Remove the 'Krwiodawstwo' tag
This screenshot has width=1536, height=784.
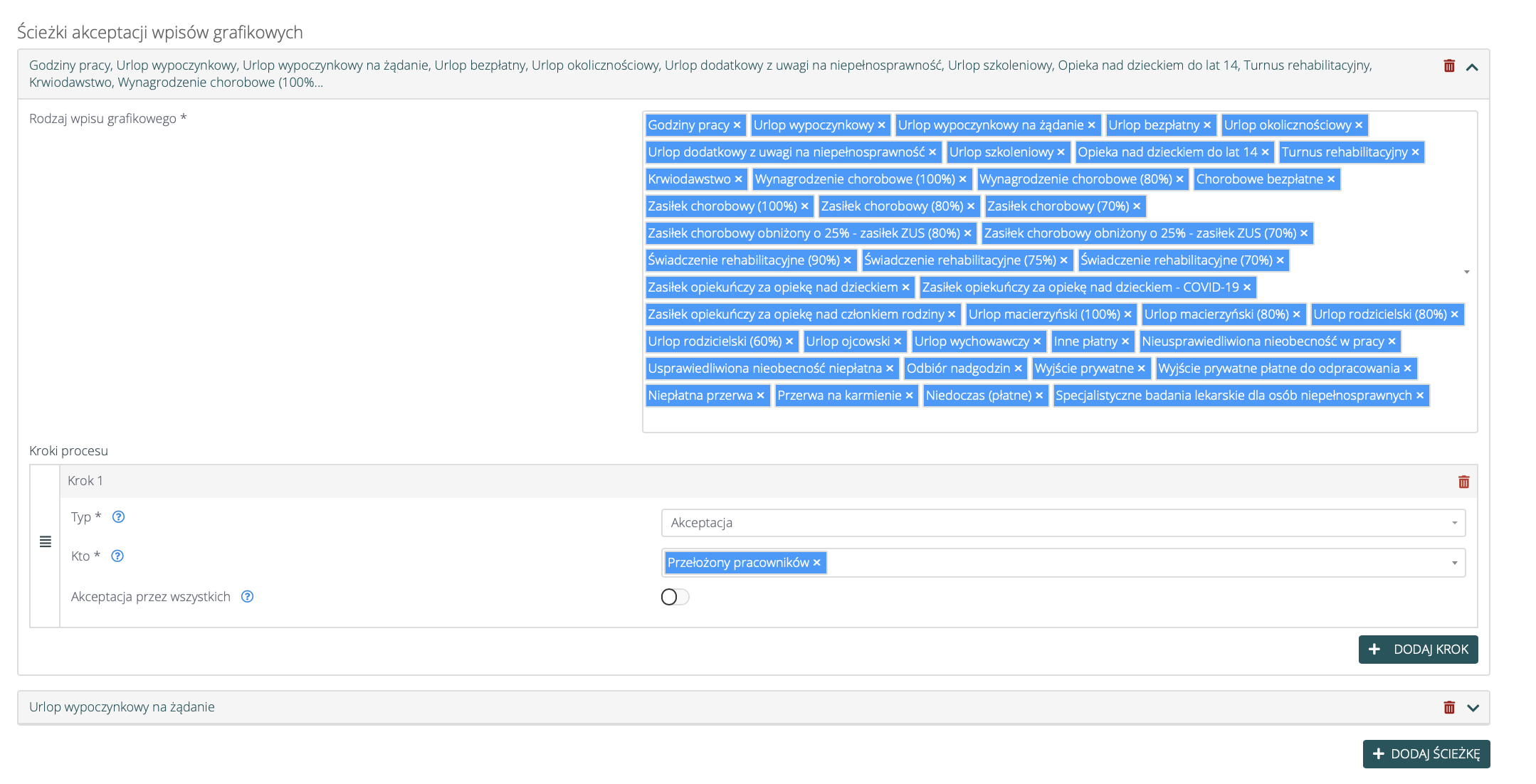pos(739,180)
